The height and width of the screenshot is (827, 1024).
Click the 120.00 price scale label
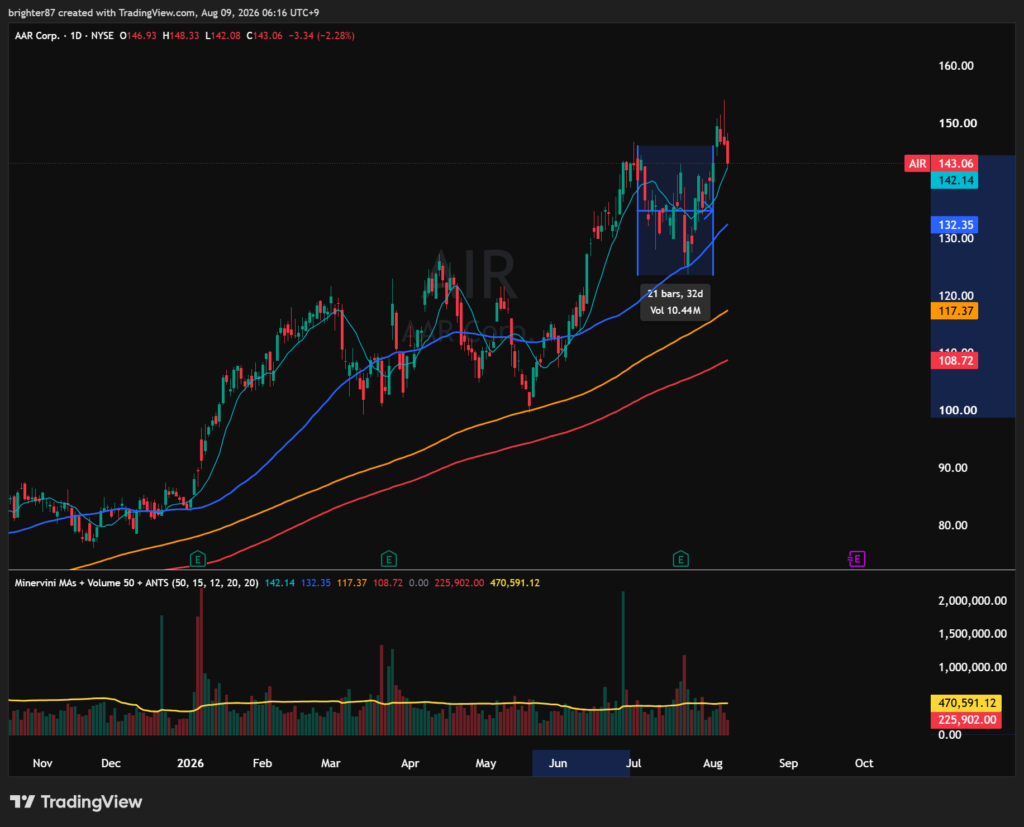coord(955,296)
